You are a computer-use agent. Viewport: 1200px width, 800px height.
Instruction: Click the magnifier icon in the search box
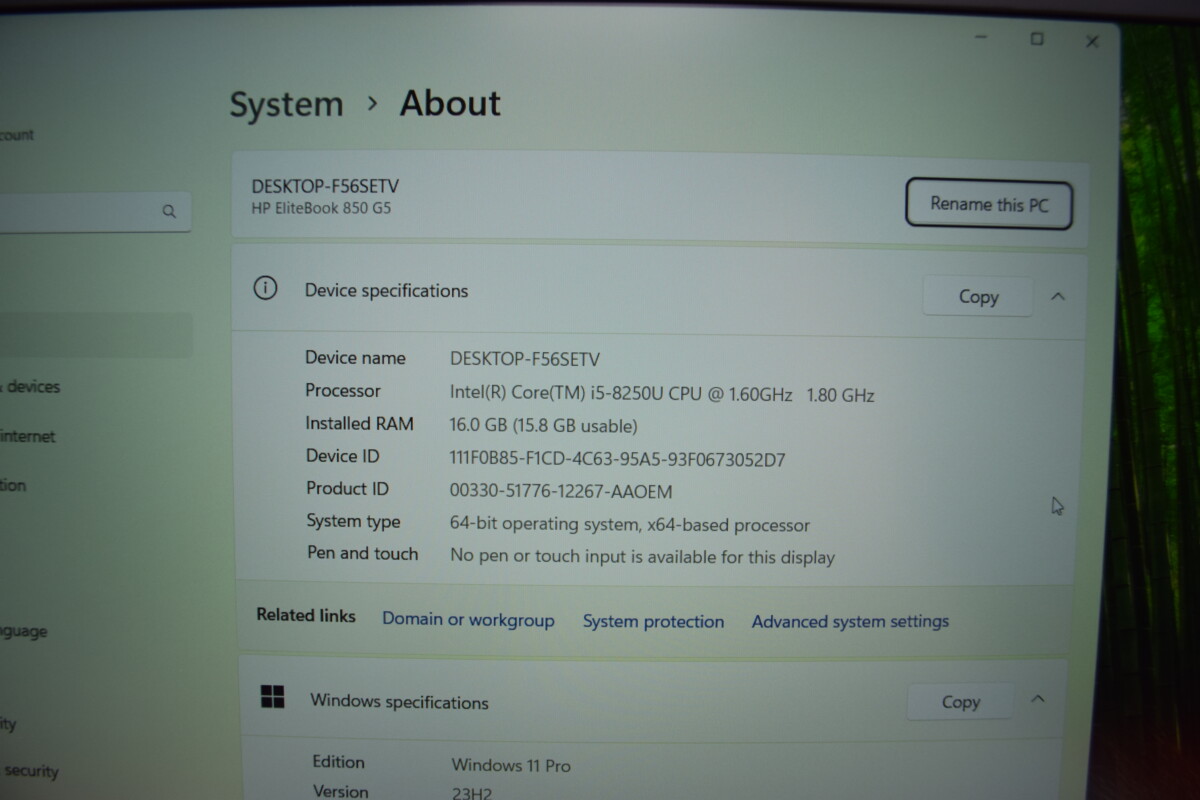coord(169,211)
